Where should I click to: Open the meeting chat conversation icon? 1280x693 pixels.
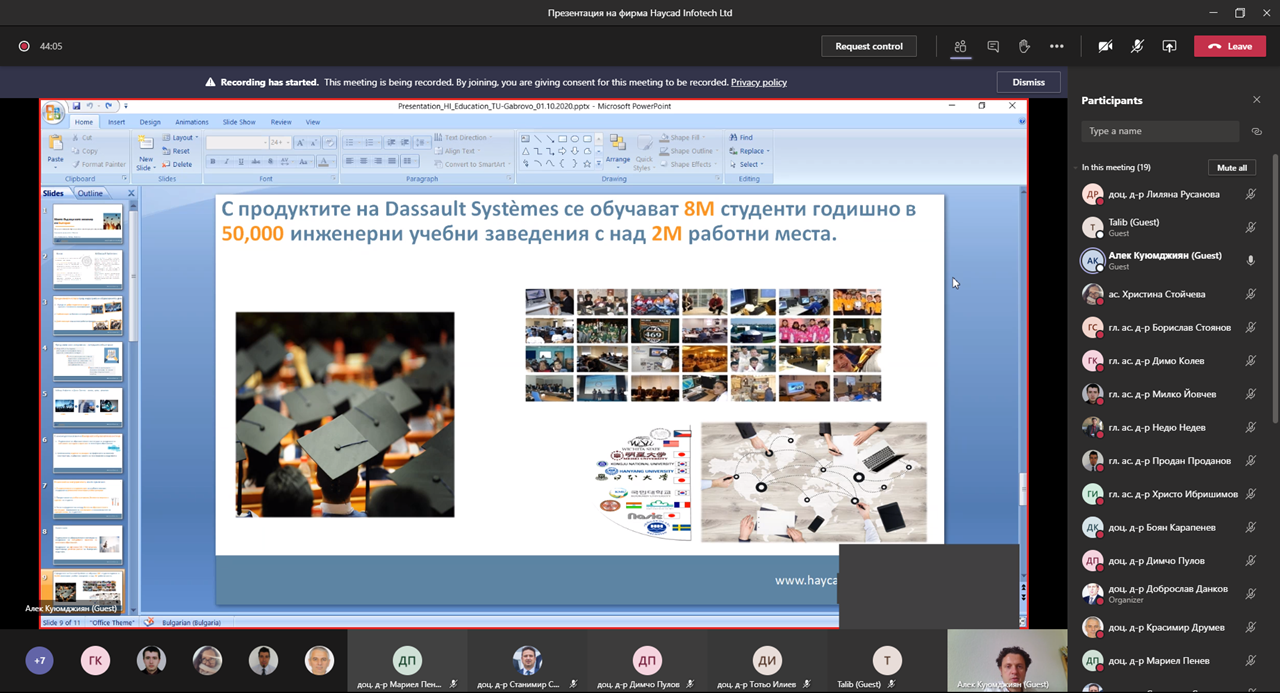tap(993, 46)
